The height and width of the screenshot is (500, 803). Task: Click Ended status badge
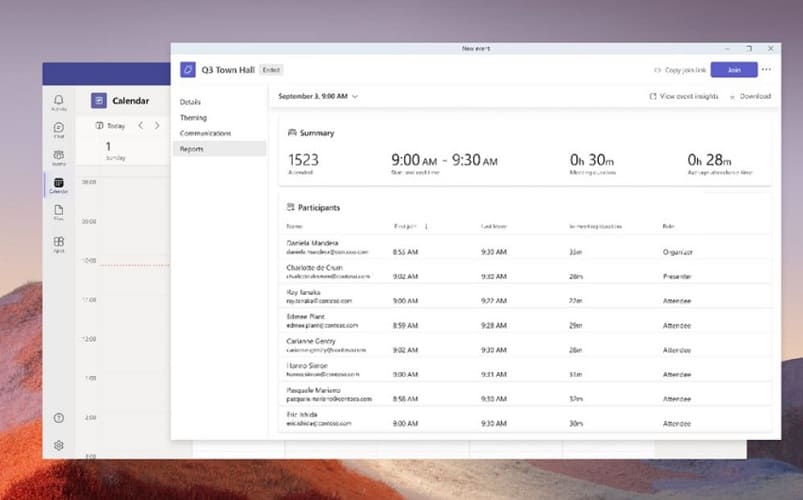271,70
